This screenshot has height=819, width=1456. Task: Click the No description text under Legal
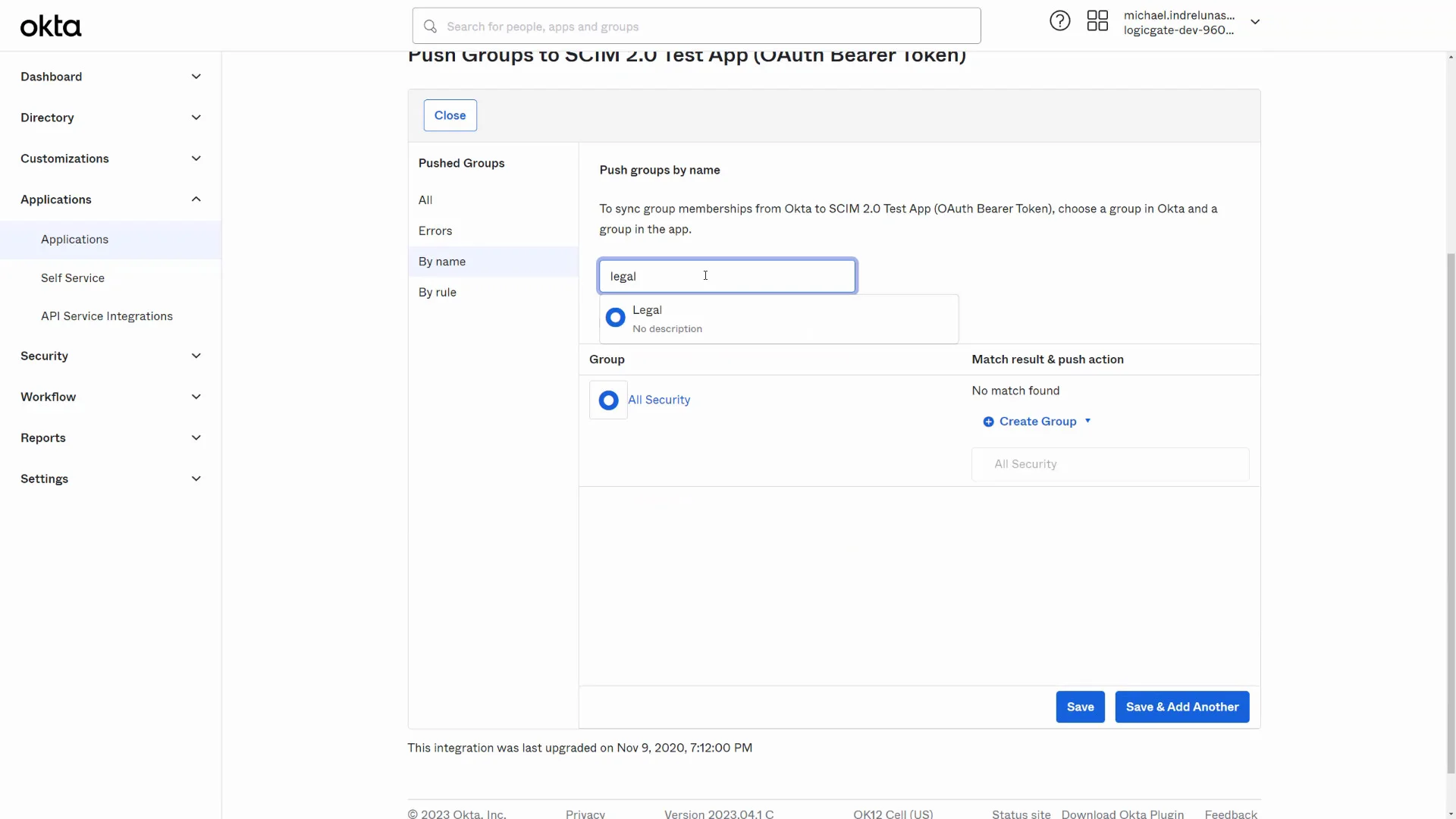point(667,329)
